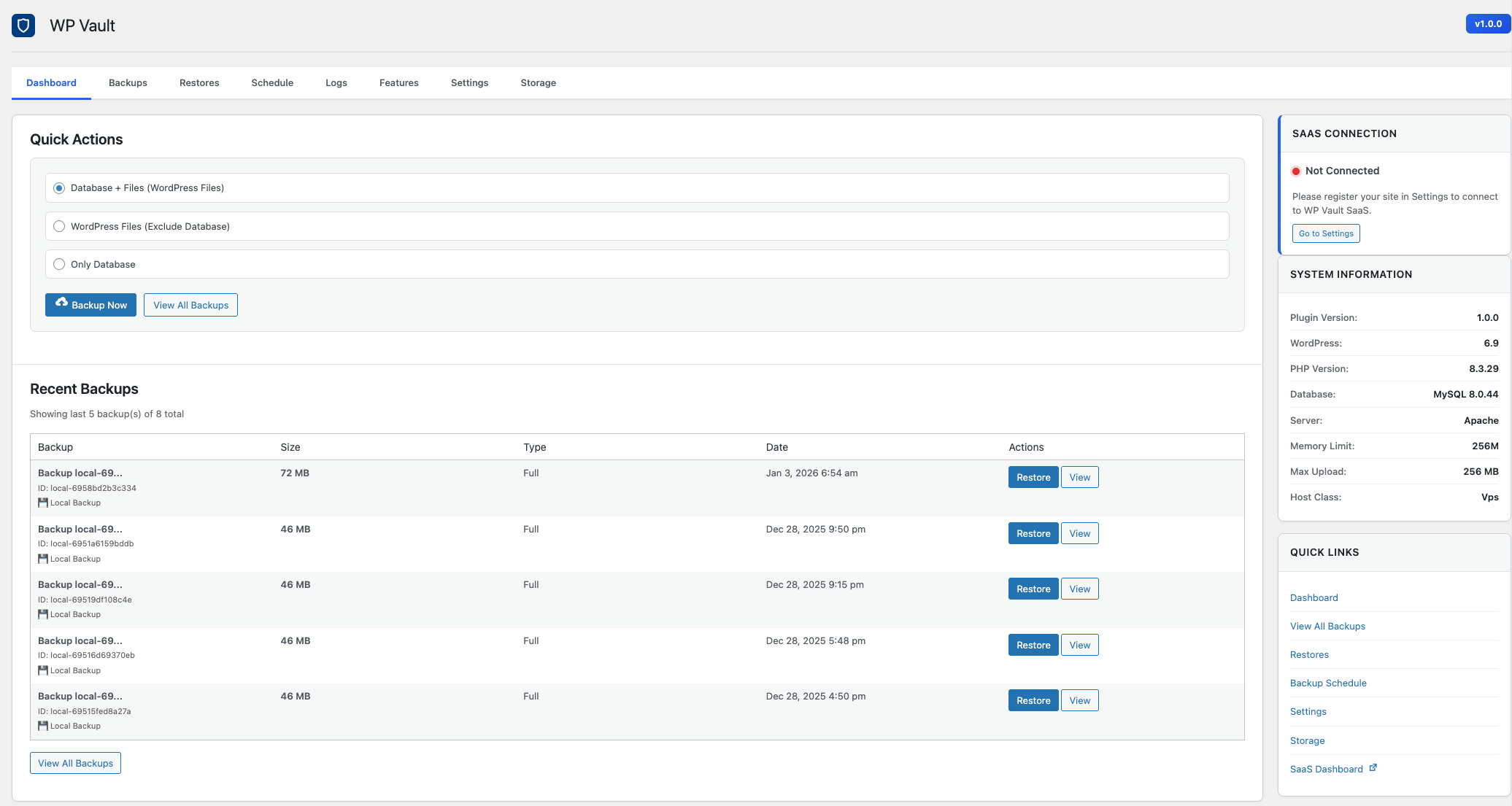The image size is (1512, 806).
Task: Open the Restores quick link
Action: click(x=1309, y=654)
